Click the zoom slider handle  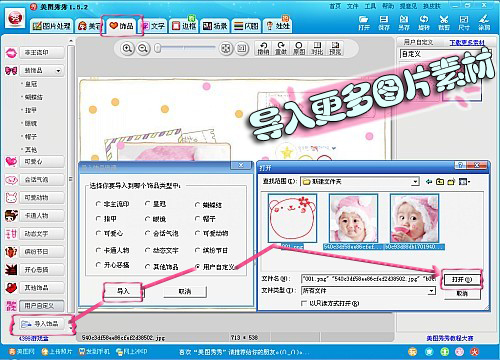click(158, 49)
